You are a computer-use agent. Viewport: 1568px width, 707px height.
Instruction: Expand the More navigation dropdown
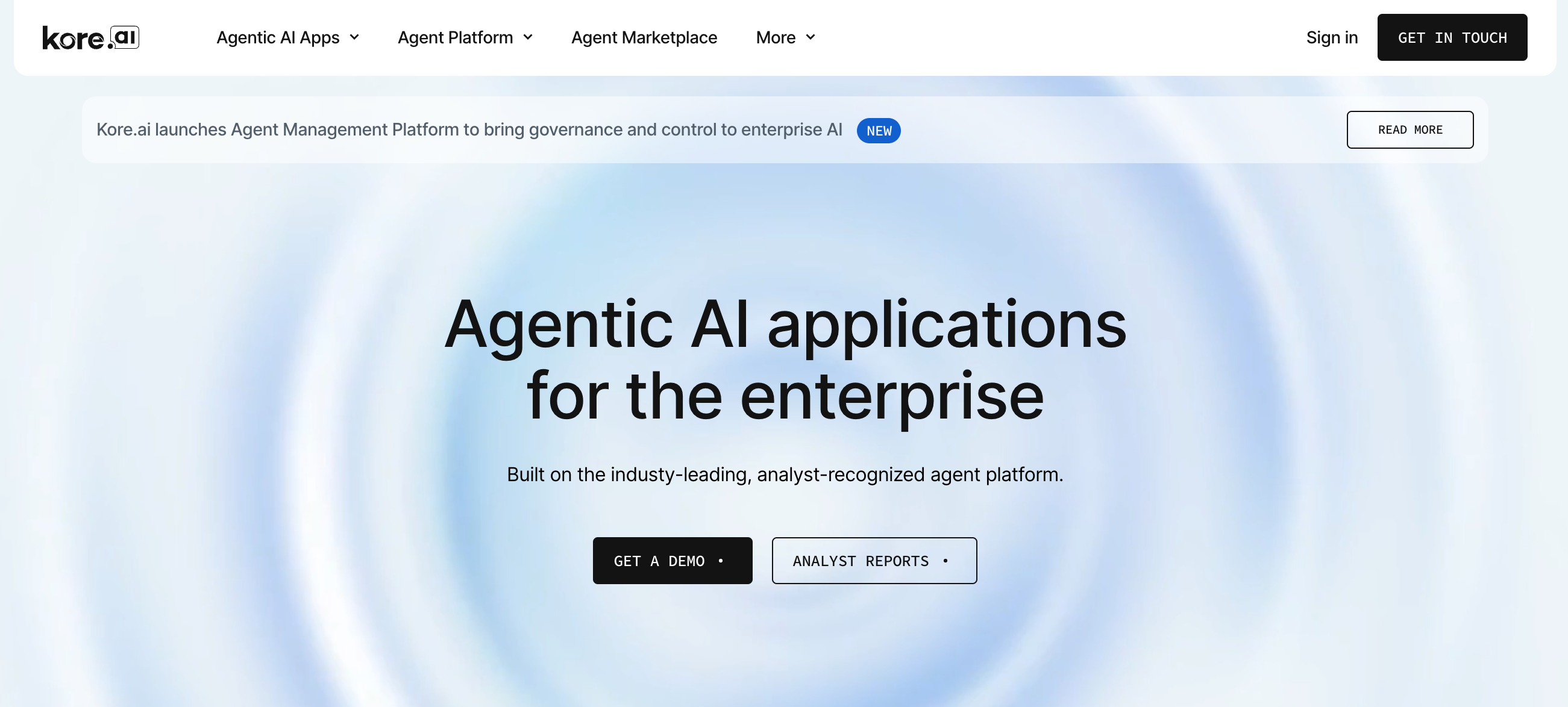pos(810,37)
